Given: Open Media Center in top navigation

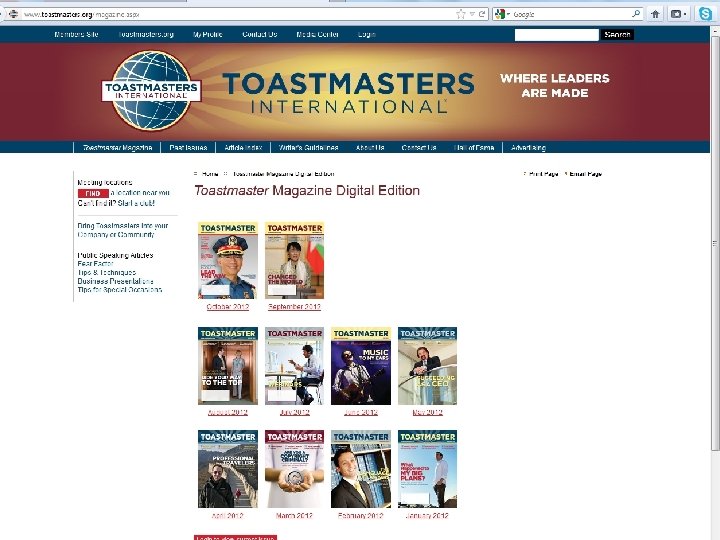Looking at the screenshot, I should [x=317, y=34].
